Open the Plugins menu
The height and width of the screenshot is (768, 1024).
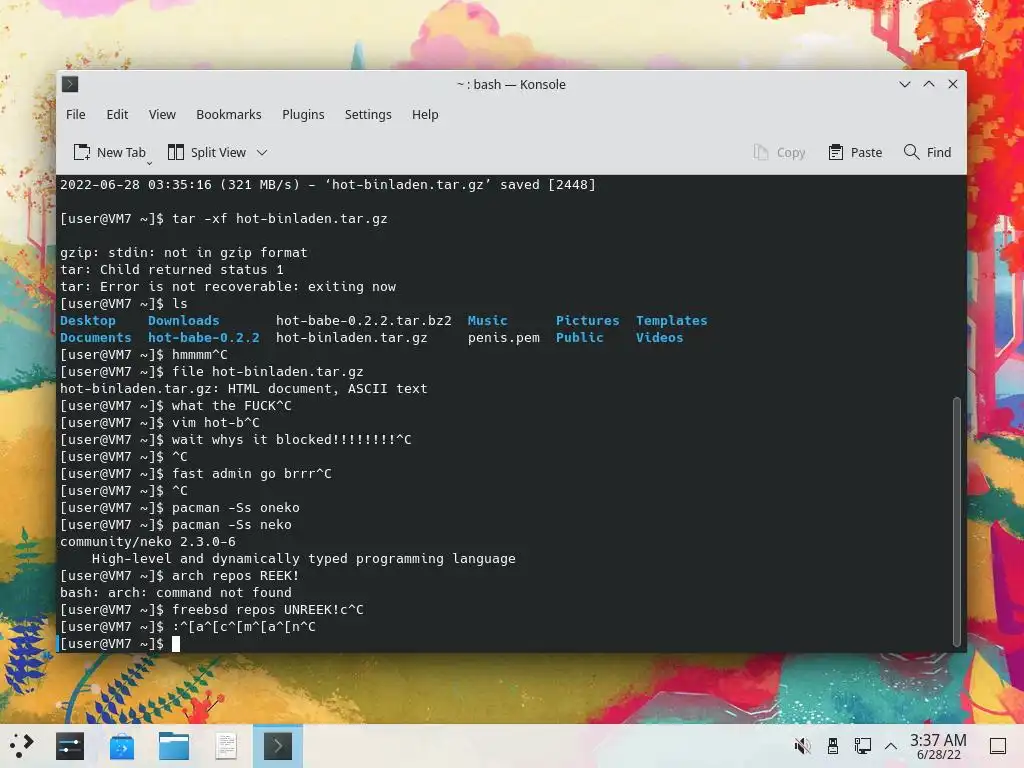click(303, 114)
